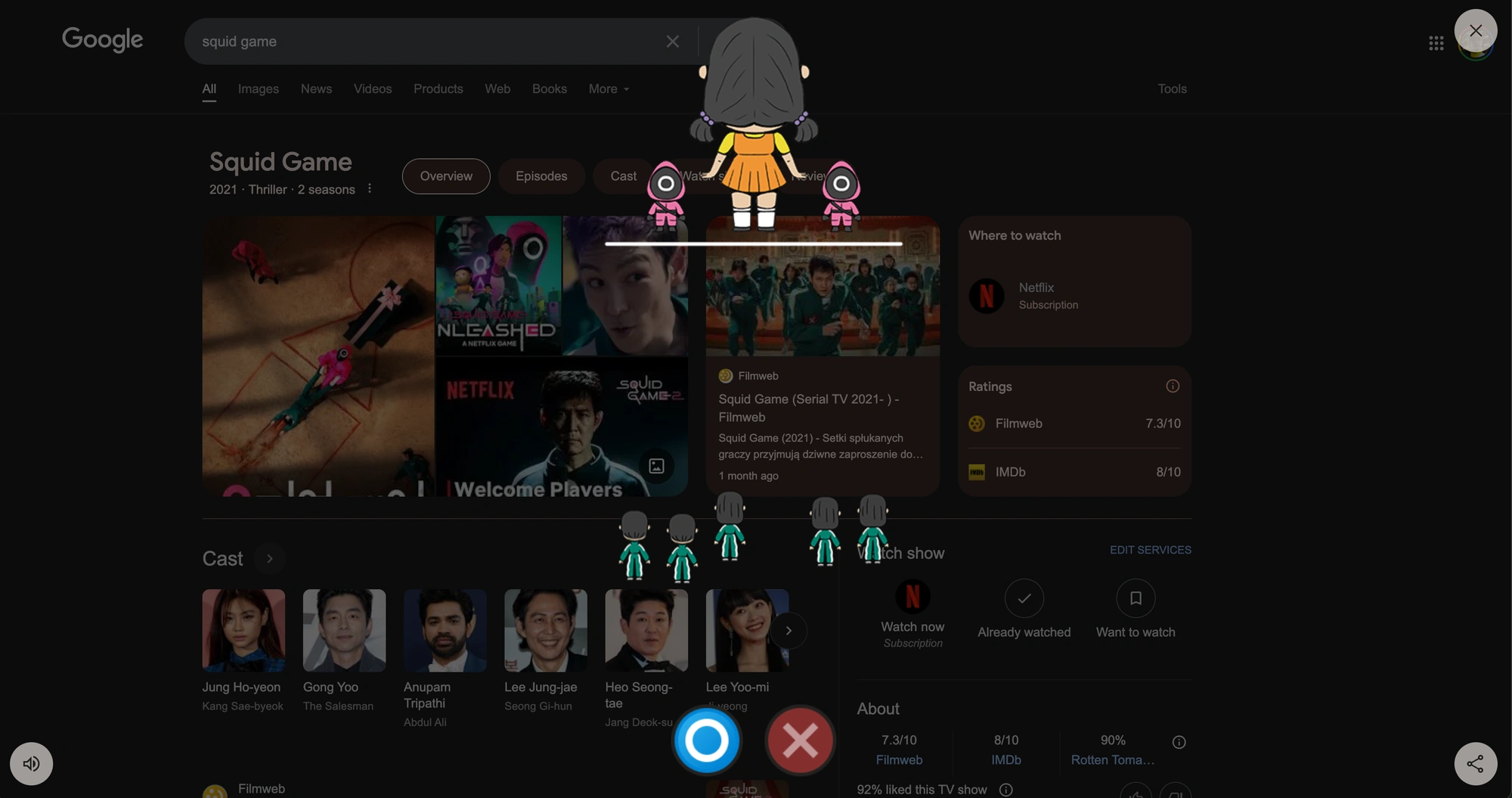Click the Netflix Watch now icon
Viewport: 1512px width, 798px height.
pyautogui.click(x=912, y=597)
